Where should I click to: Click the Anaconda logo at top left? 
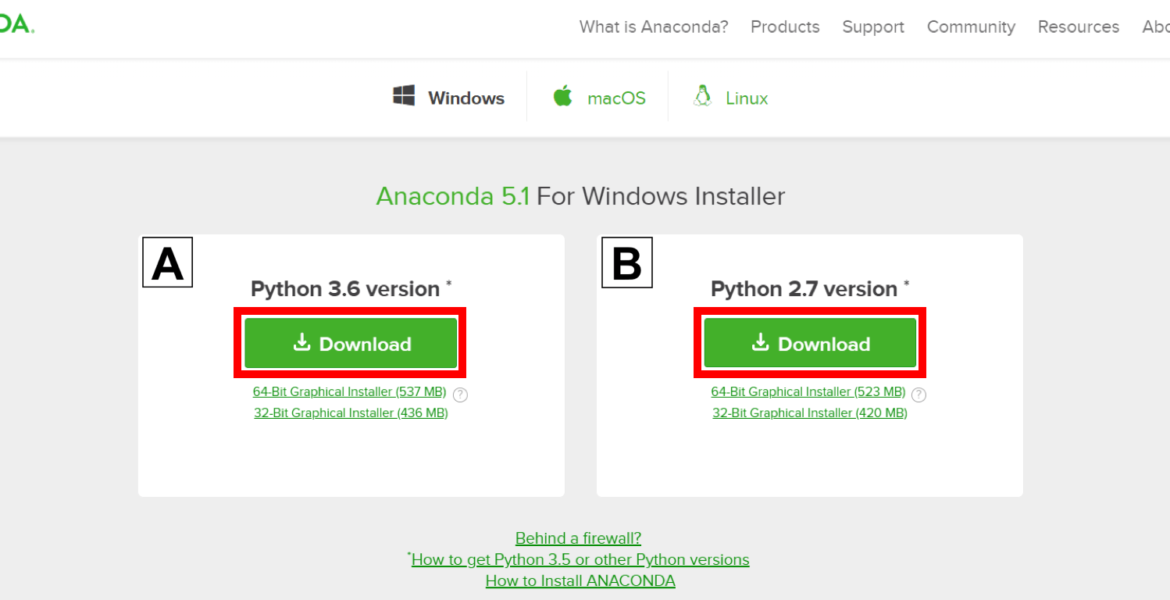pos(16,24)
